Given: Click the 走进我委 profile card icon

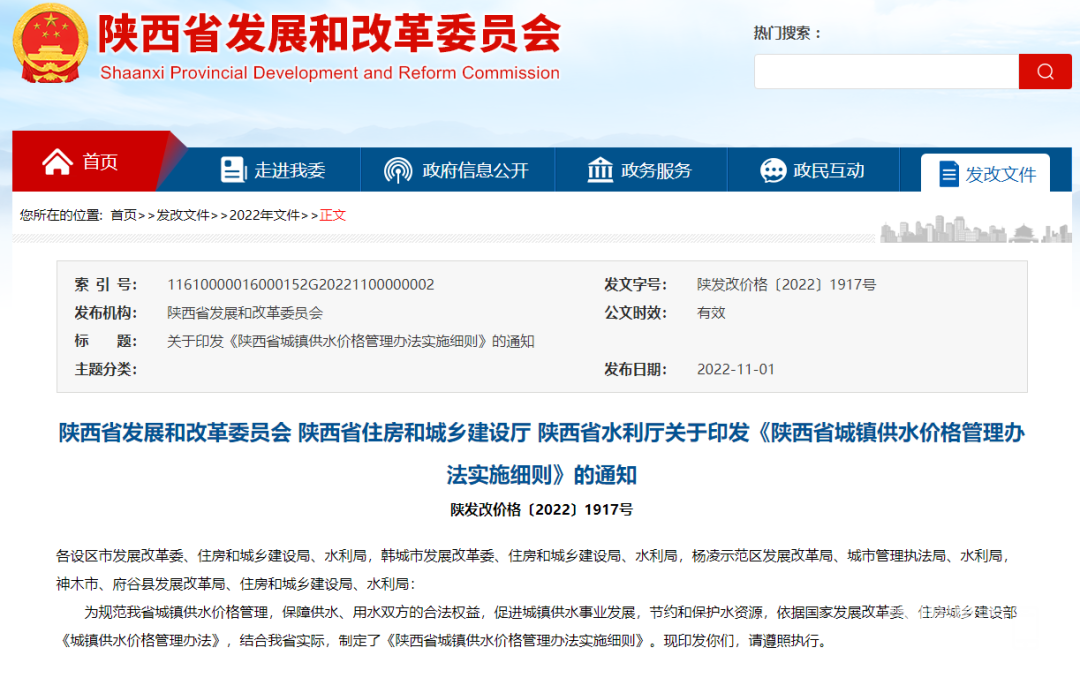Looking at the screenshot, I should pos(232,170).
